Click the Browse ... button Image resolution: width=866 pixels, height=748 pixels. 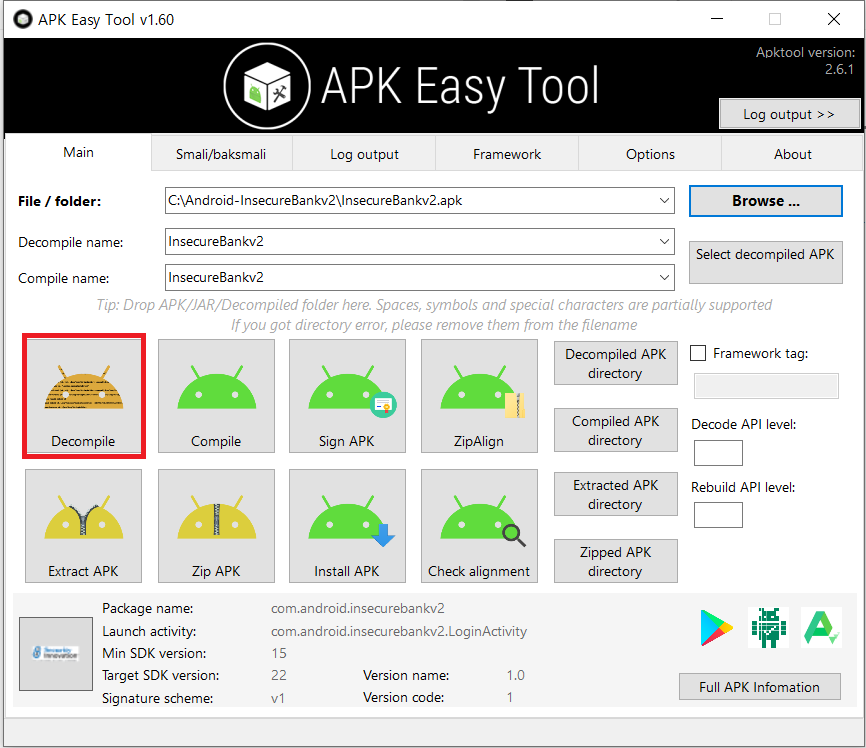coord(765,201)
